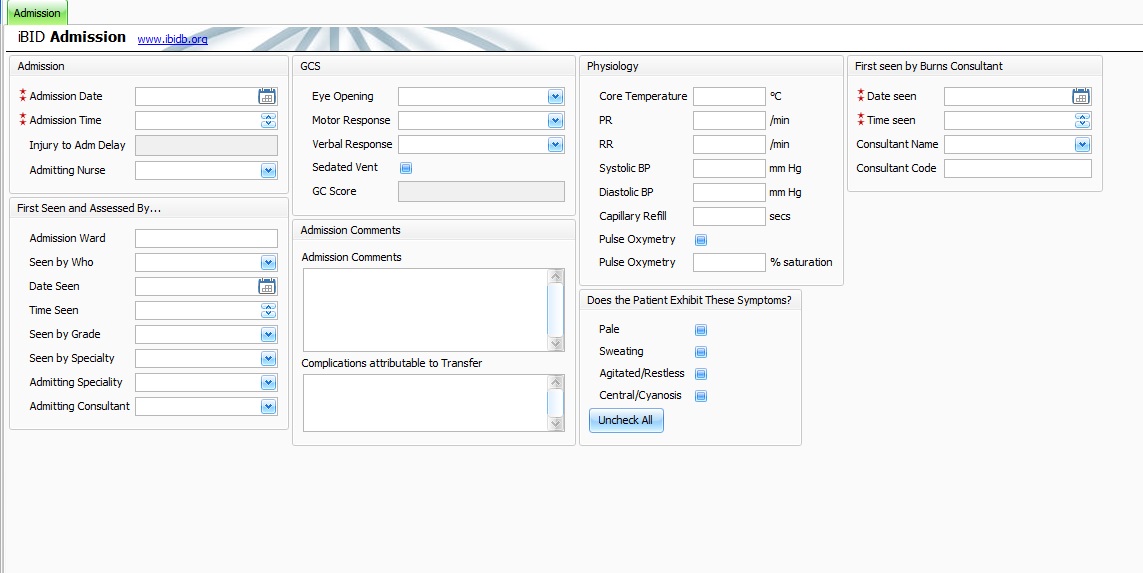Click Burns Consultant Time seen spinner

tap(1081, 120)
